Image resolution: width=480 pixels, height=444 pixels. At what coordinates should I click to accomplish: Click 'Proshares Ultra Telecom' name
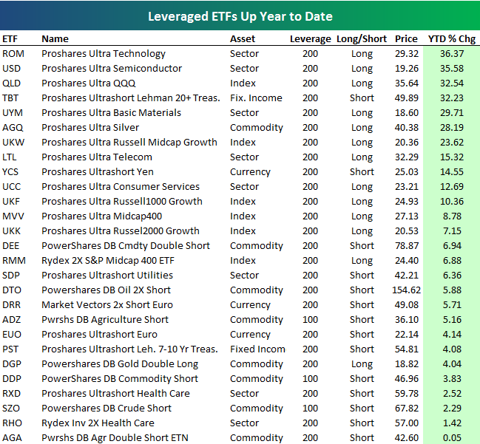(97, 157)
